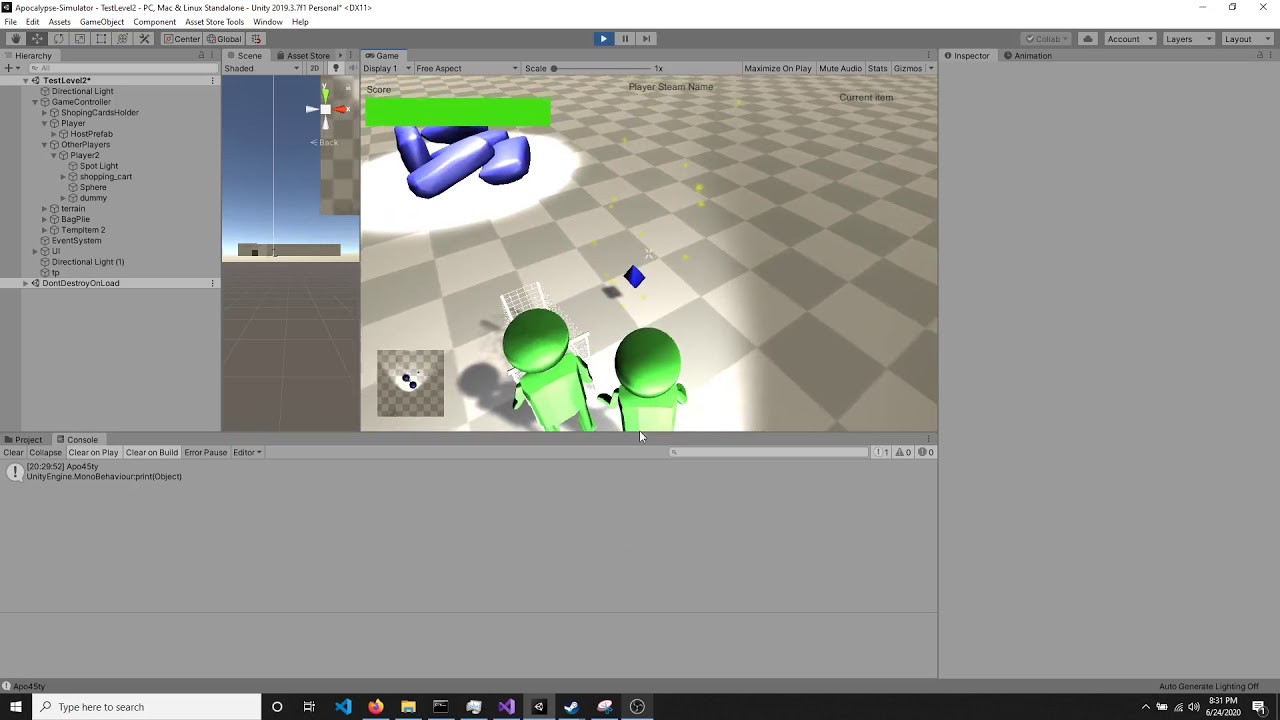This screenshot has width=1280, height=720.
Task: Open DontDestroyOnLoad scene options menu
Action: coord(212,283)
